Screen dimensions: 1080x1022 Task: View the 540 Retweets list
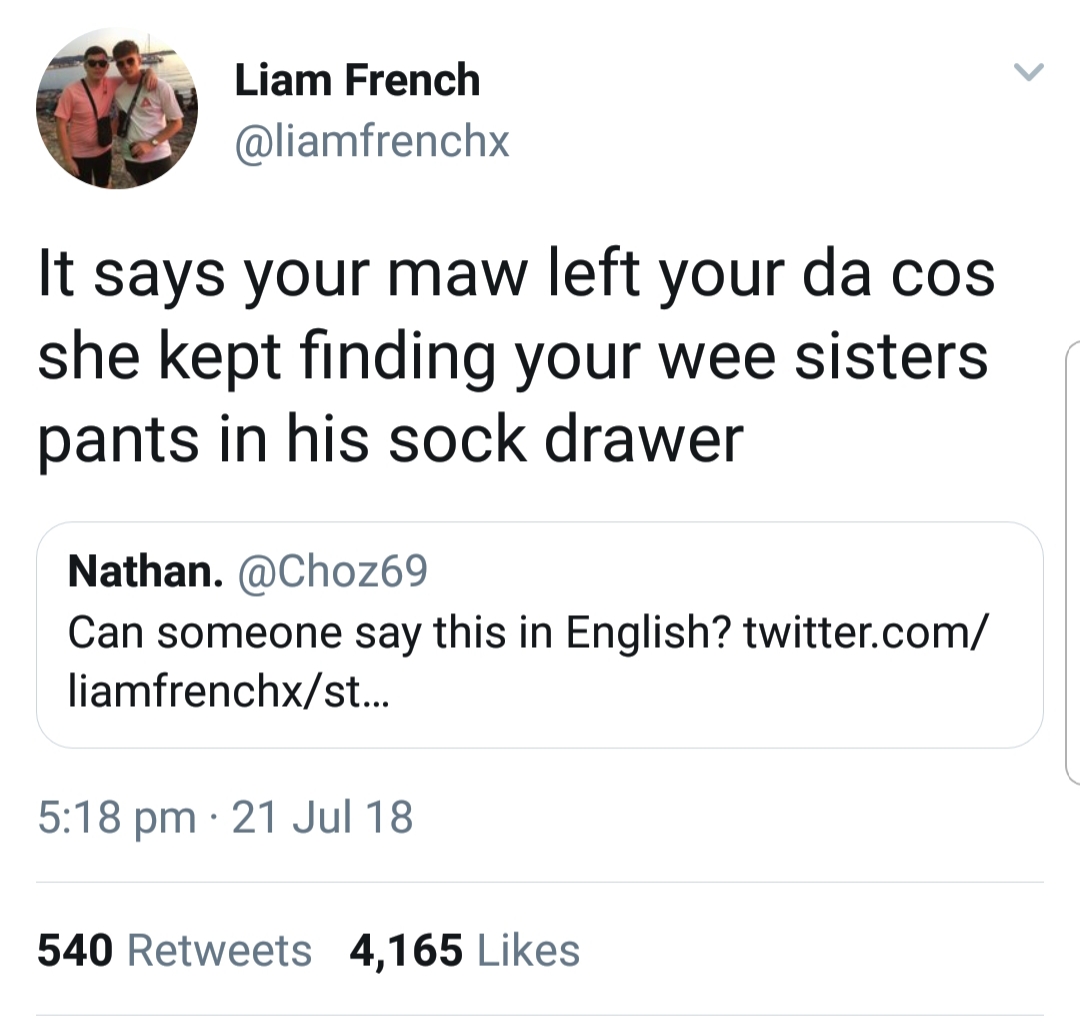[174, 951]
